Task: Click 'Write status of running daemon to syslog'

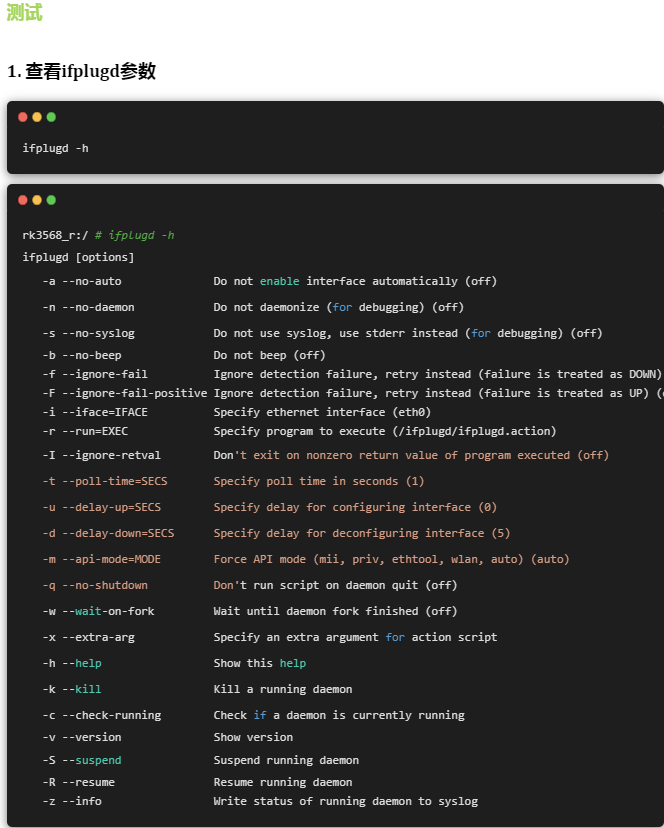Action: click(345, 801)
